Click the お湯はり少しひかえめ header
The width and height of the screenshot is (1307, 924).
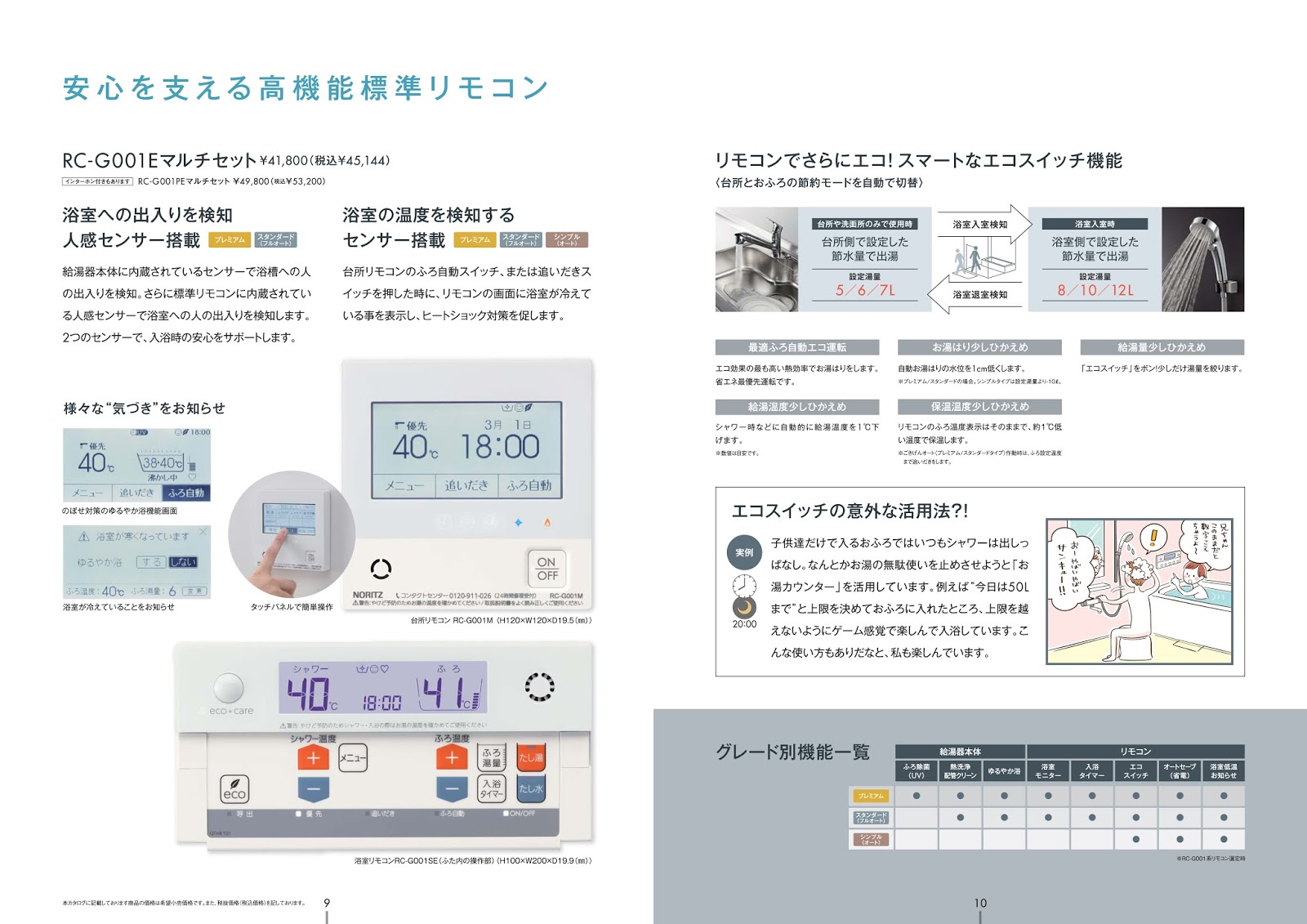979,347
